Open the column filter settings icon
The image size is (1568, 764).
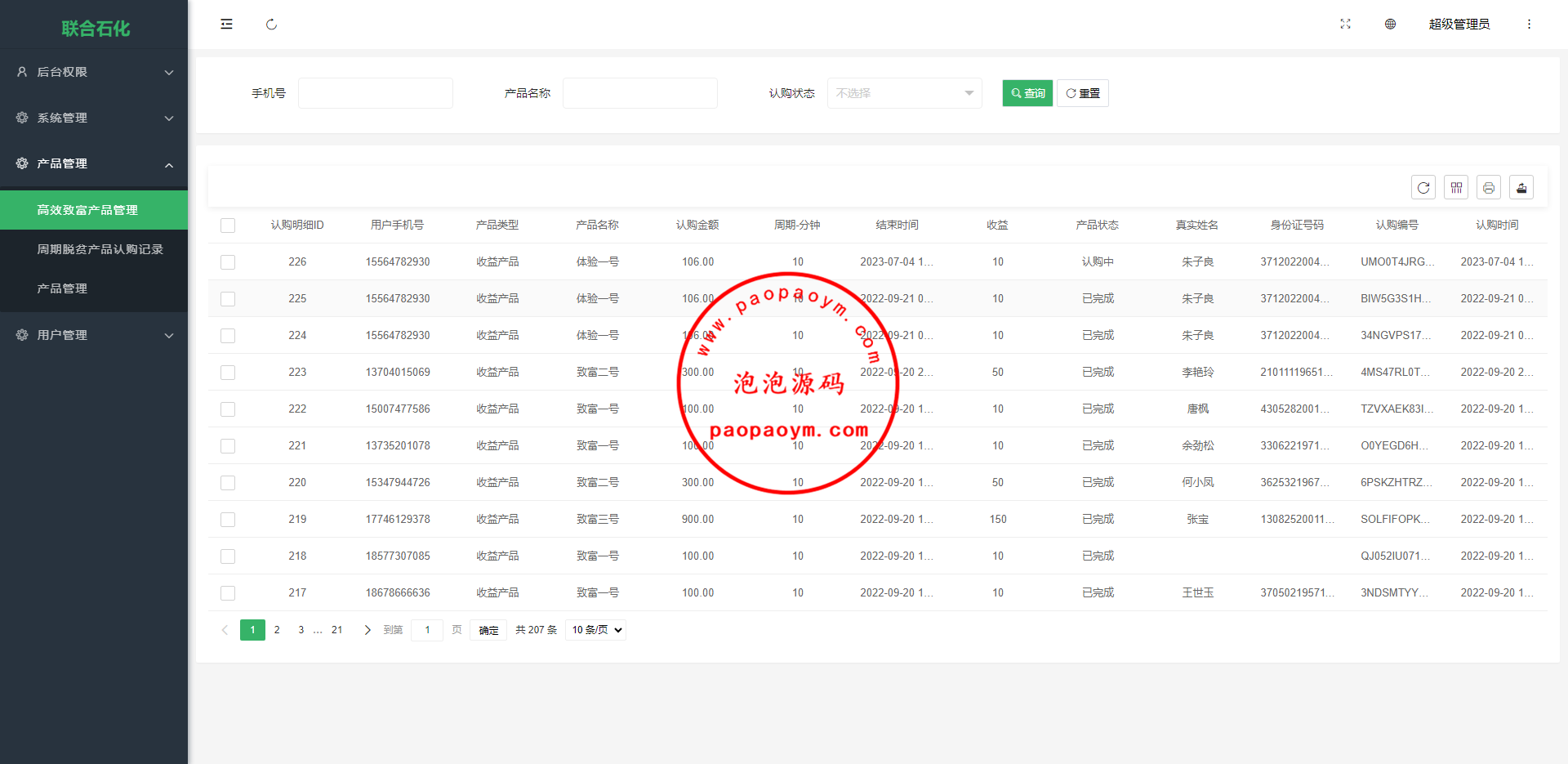(x=1456, y=188)
